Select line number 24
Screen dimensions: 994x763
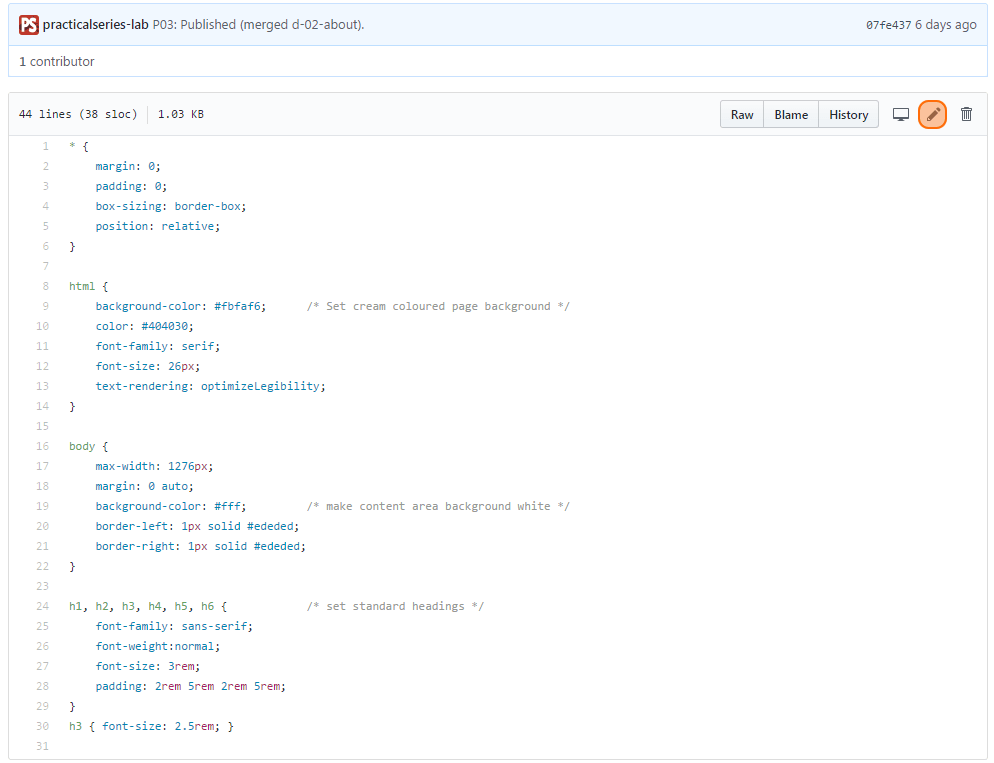(42, 606)
